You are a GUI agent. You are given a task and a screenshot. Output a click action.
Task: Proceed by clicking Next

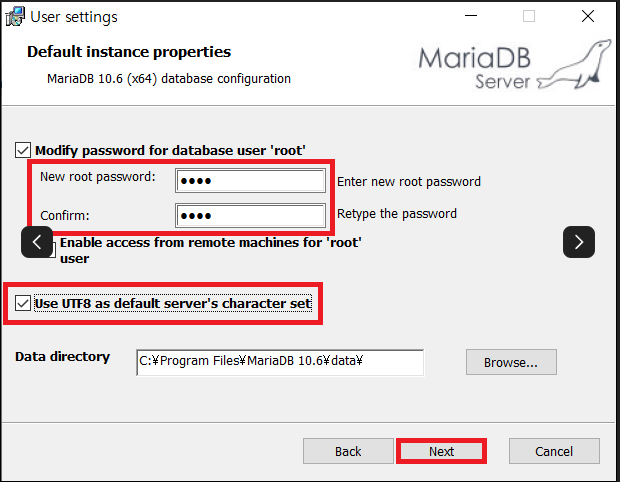(x=441, y=451)
